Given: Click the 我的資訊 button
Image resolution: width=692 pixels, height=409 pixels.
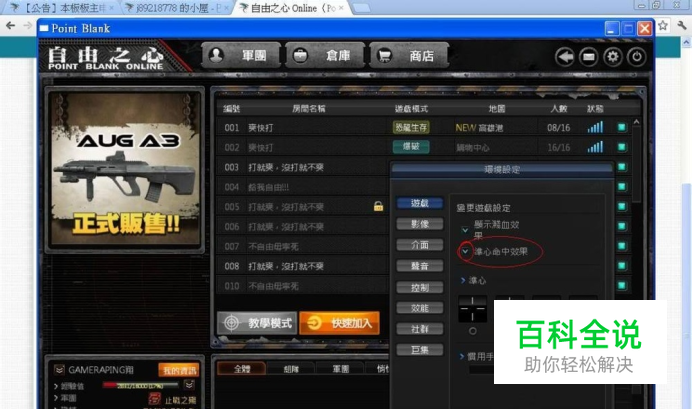Looking at the screenshot, I should coord(179,370).
